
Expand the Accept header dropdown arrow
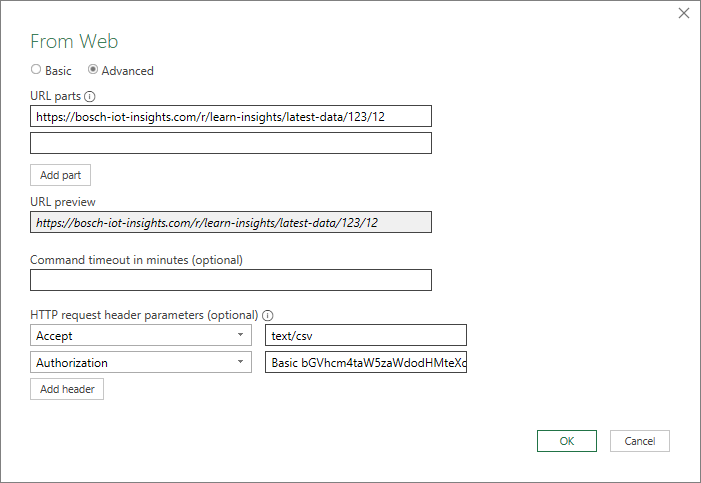tap(241, 336)
